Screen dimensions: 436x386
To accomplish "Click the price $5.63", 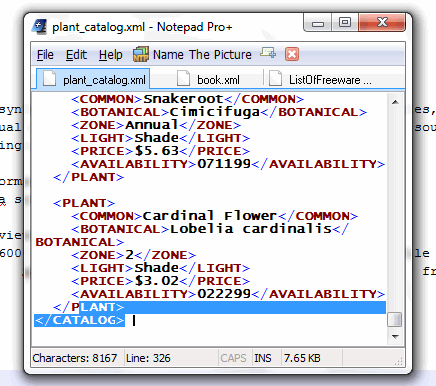I will point(157,151).
